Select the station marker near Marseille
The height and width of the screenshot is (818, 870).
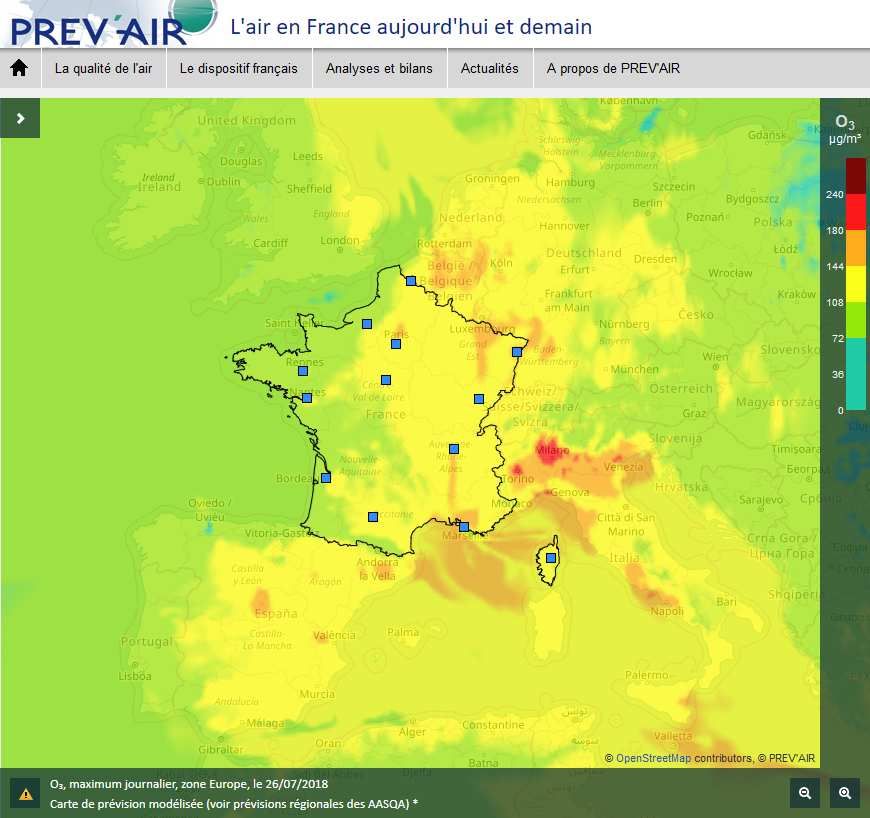click(464, 527)
